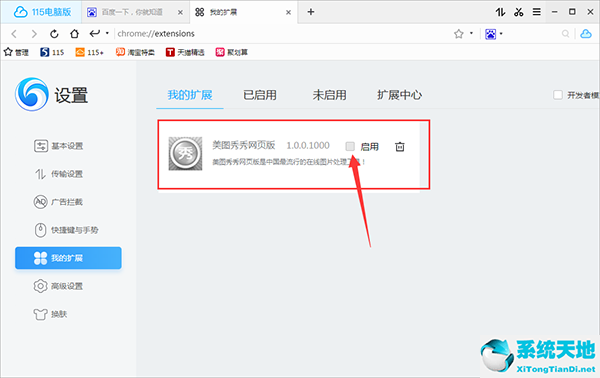Open the 115 cloud icon in toolbar
The width and height of the screenshot is (600, 378).
pos(586,34)
